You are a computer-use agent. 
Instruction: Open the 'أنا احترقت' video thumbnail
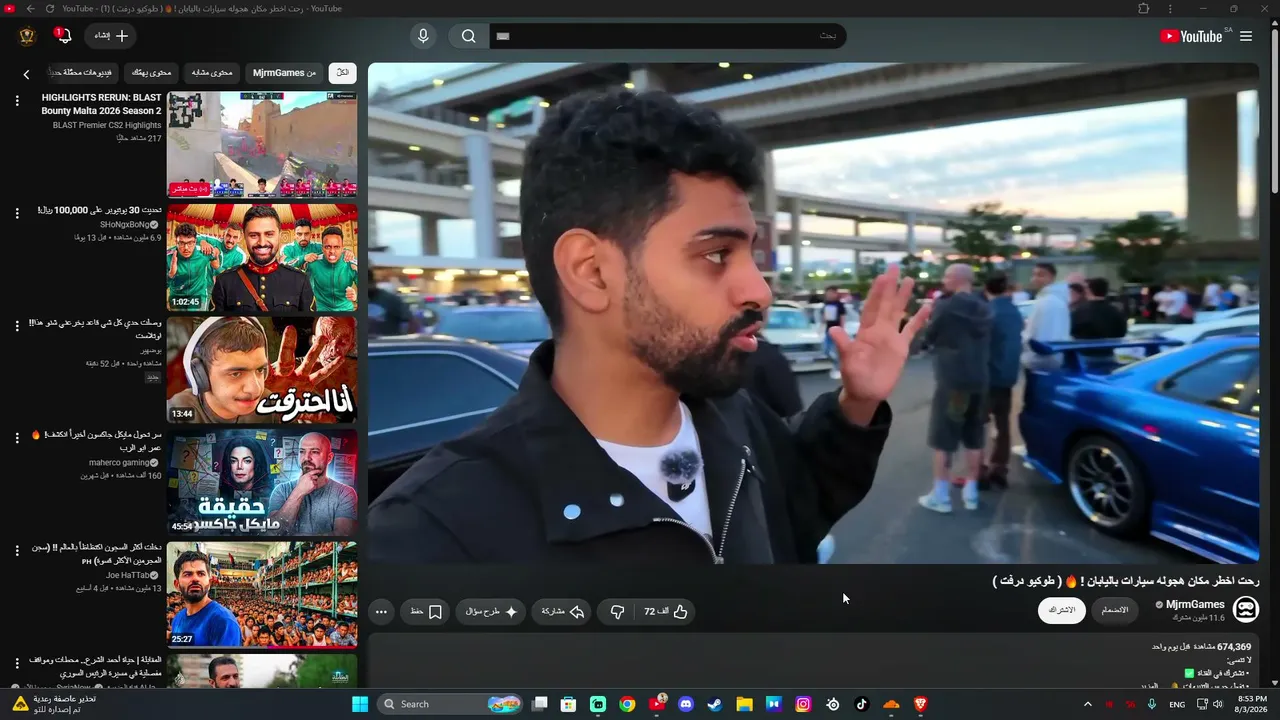[262, 370]
